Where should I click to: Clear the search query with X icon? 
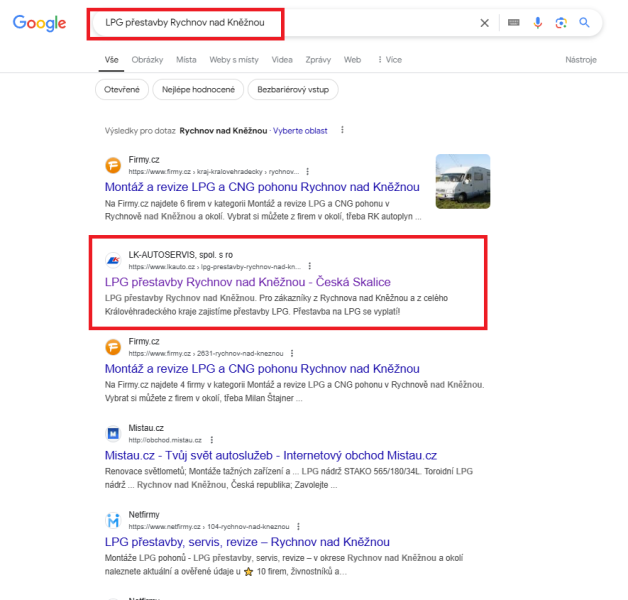tap(484, 23)
